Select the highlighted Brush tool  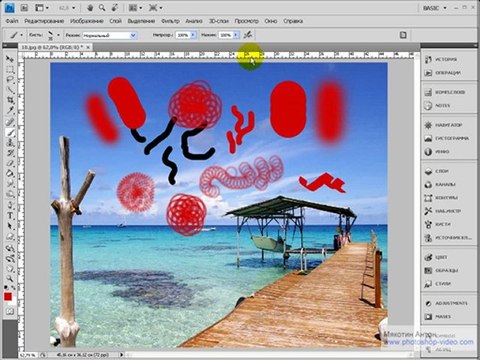(x=10, y=132)
